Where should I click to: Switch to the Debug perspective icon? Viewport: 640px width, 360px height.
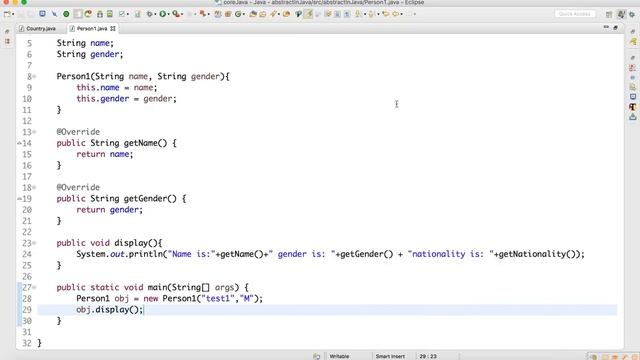point(632,14)
